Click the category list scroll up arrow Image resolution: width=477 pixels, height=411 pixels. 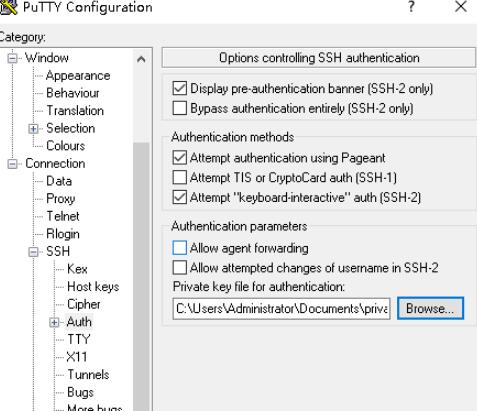[141, 60]
